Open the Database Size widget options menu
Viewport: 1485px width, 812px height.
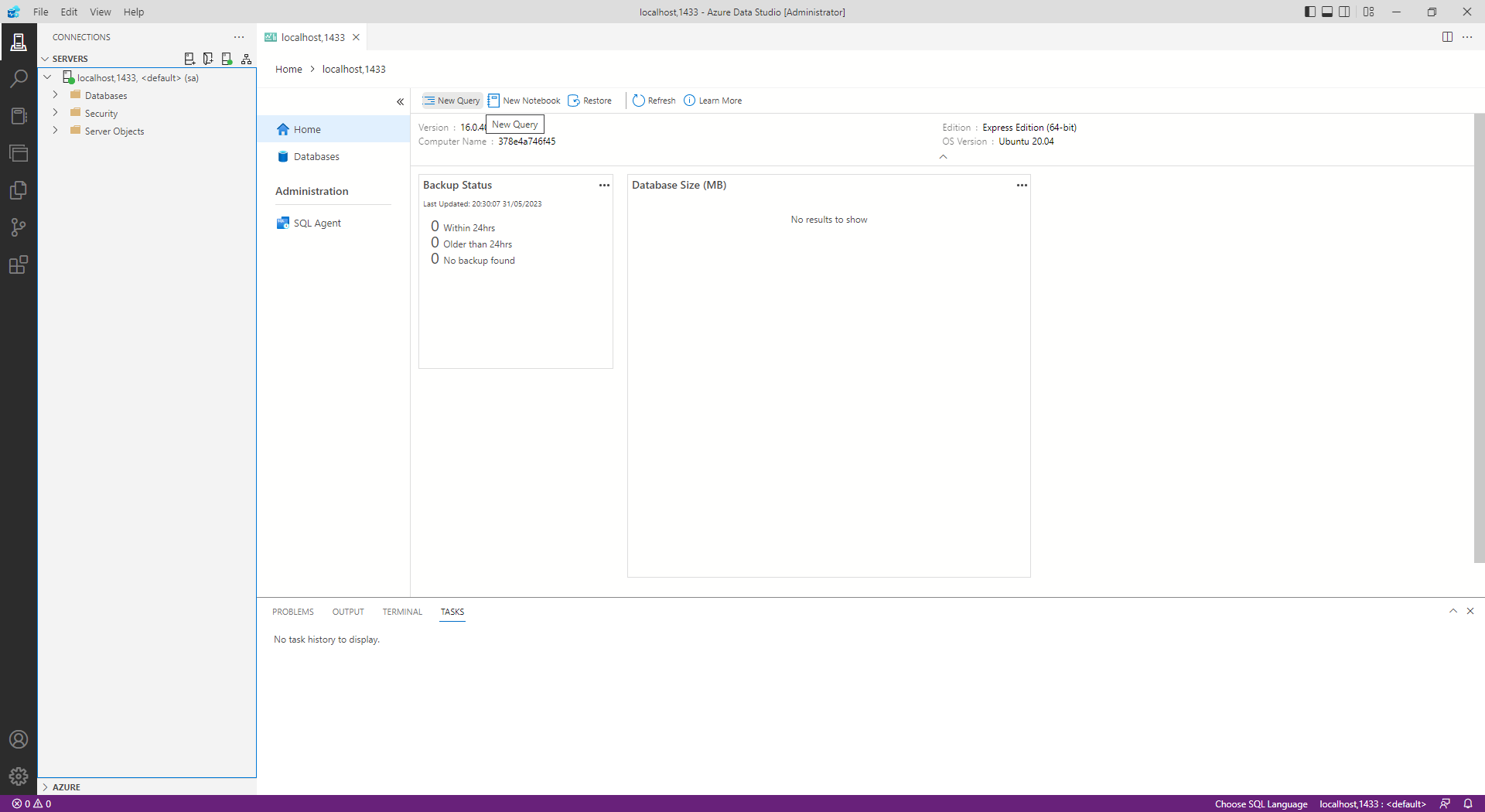coord(1022,186)
